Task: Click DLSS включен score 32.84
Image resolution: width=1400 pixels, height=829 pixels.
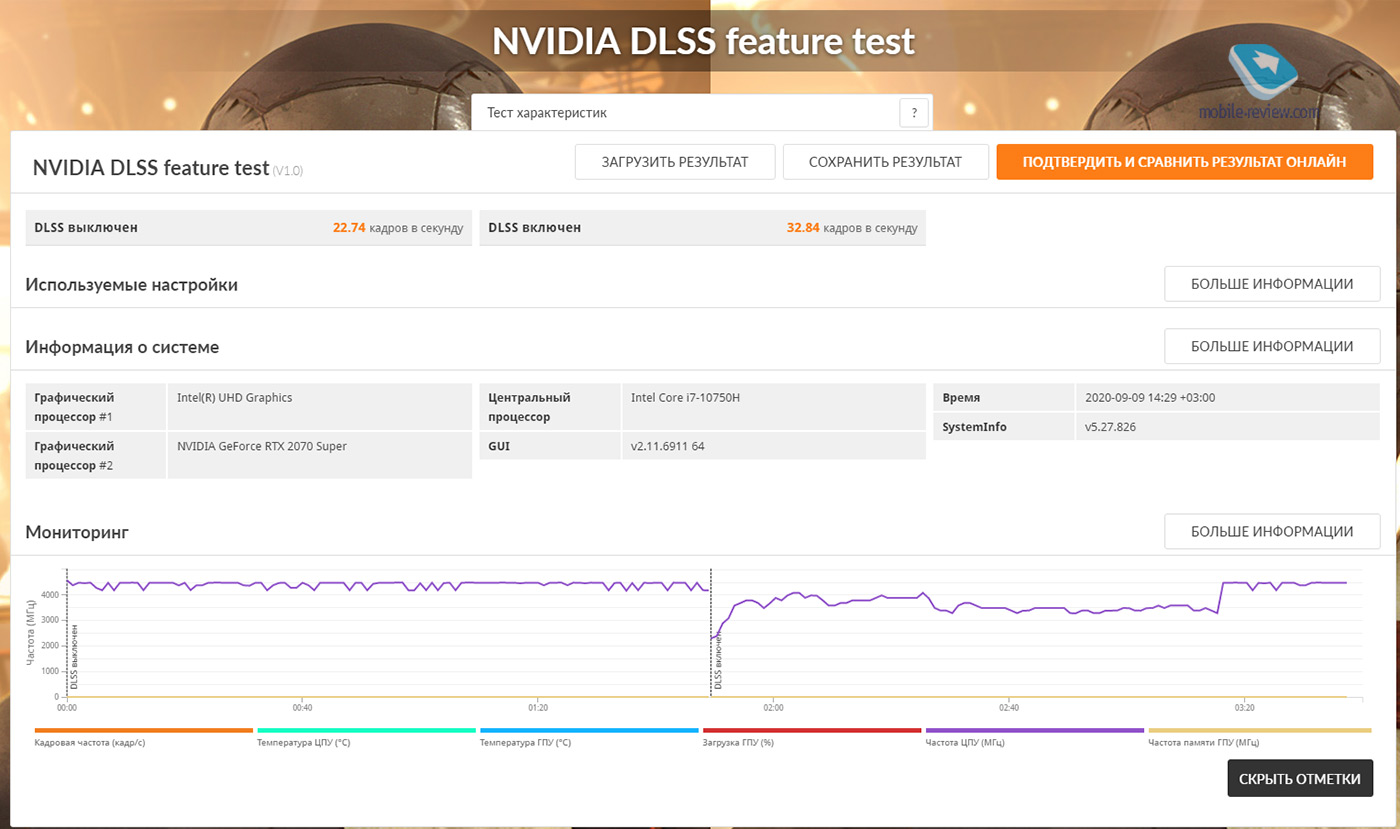Action: pos(803,228)
